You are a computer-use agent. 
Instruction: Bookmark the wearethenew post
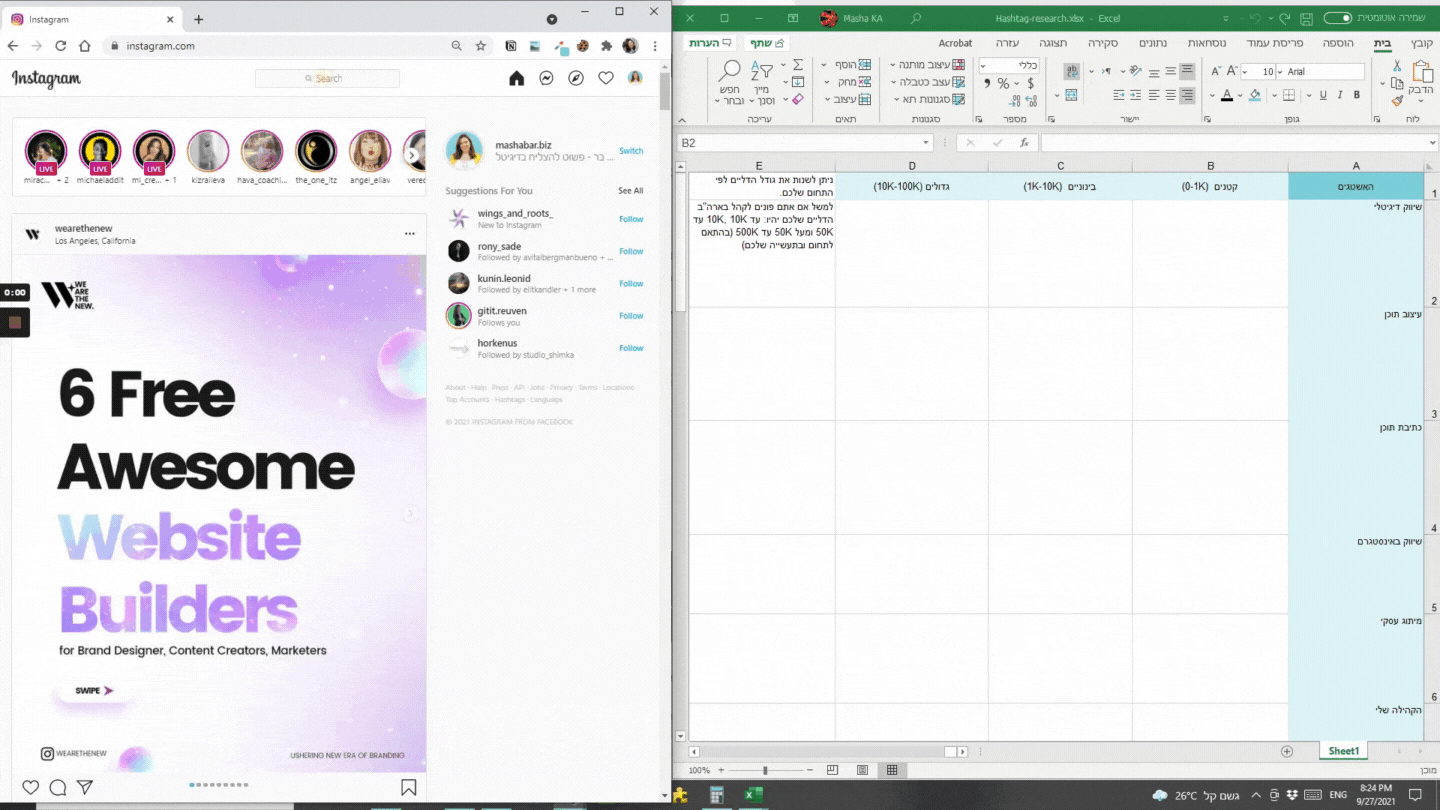[x=409, y=788]
